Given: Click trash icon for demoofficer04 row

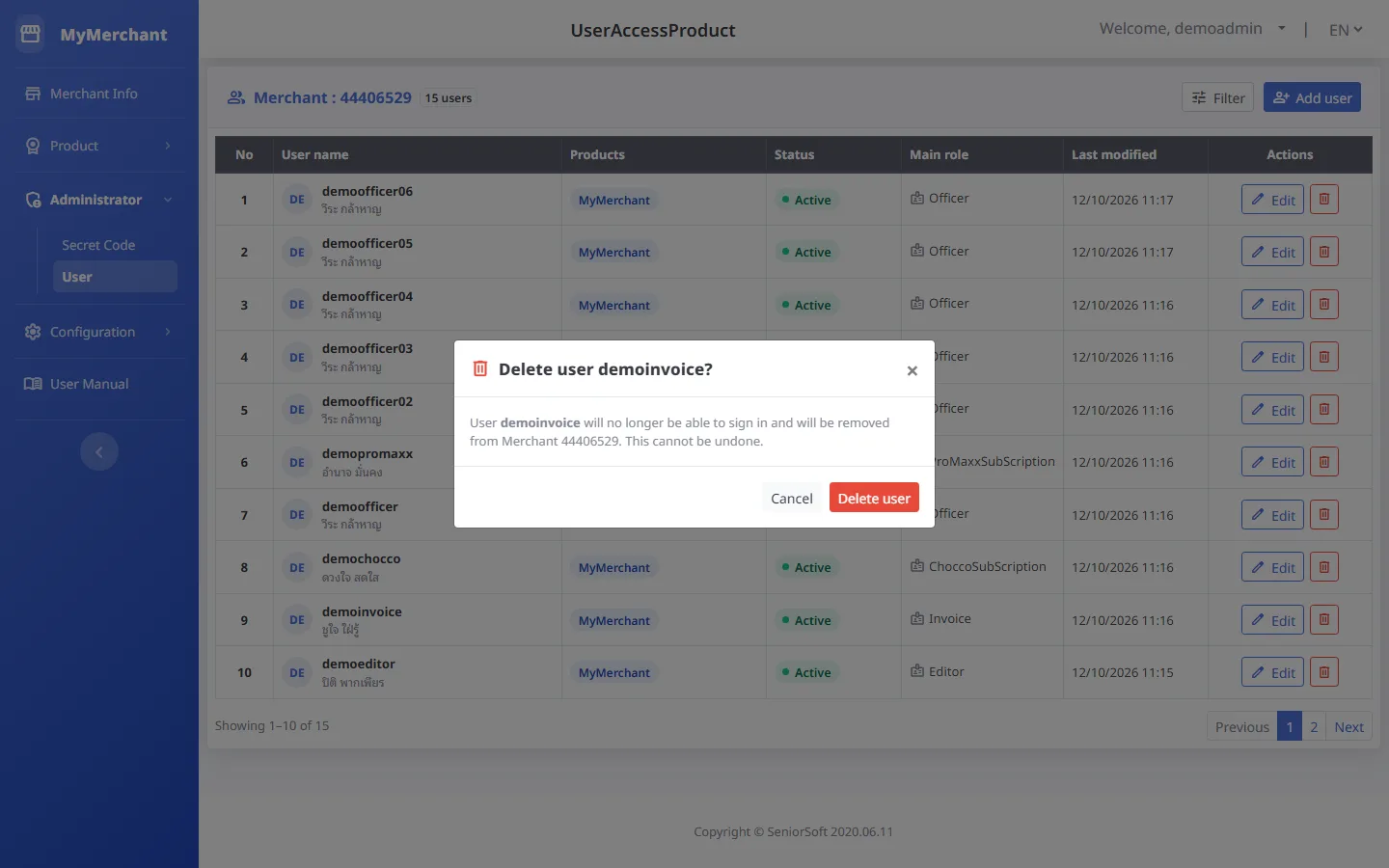Looking at the screenshot, I should [1323, 305].
